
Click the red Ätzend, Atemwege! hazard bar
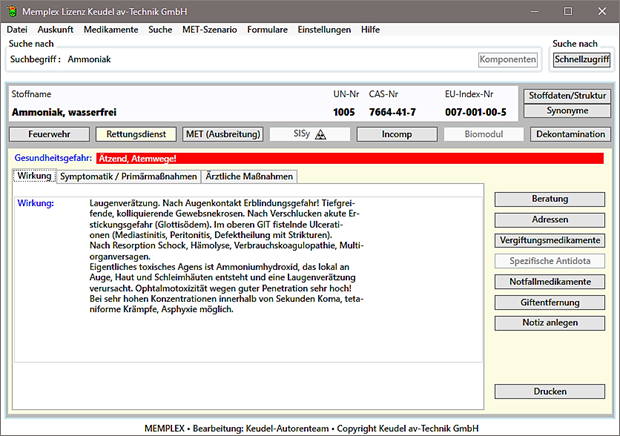pos(350,159)
